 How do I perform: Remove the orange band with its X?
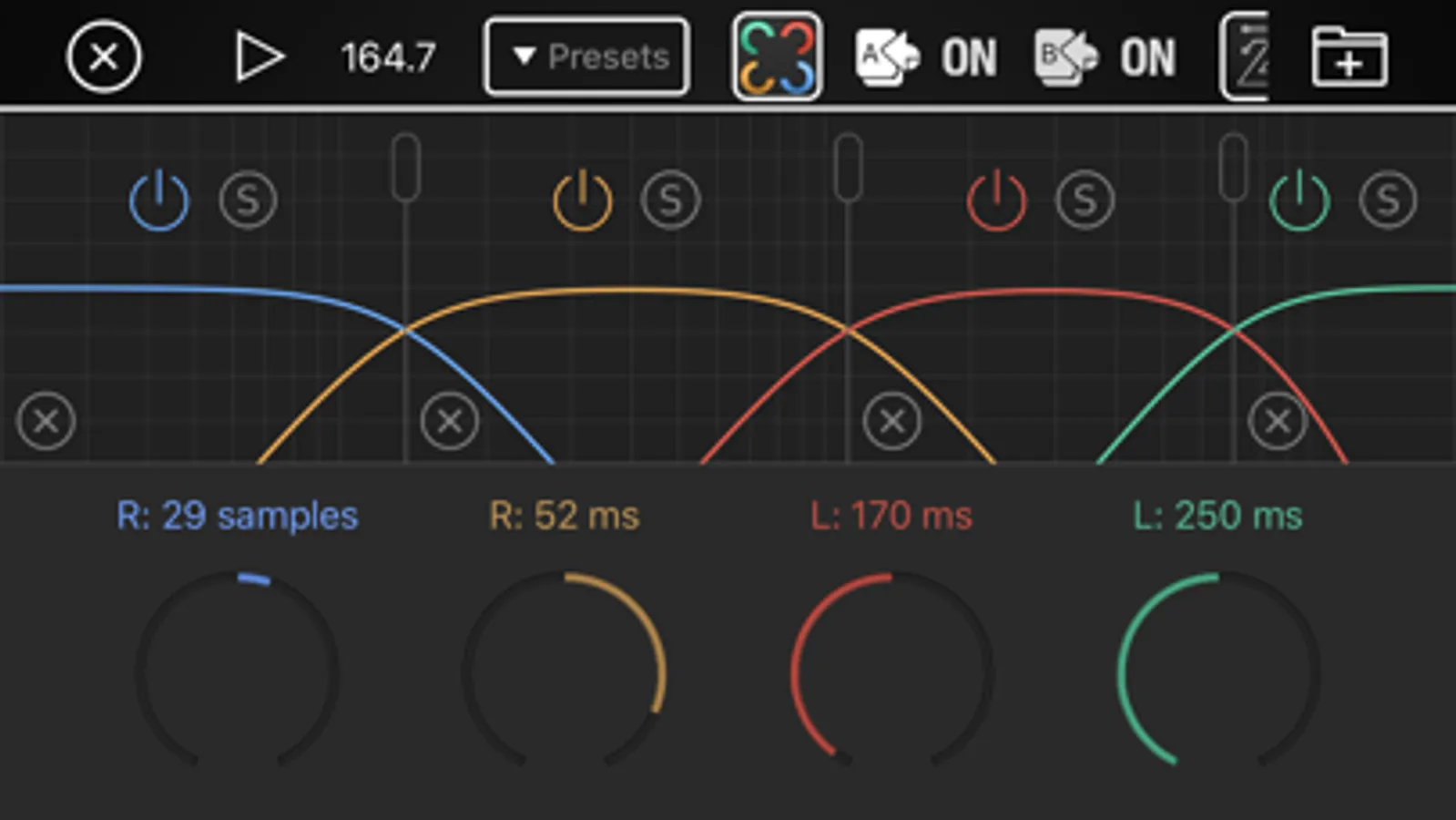tap(450, 421)
